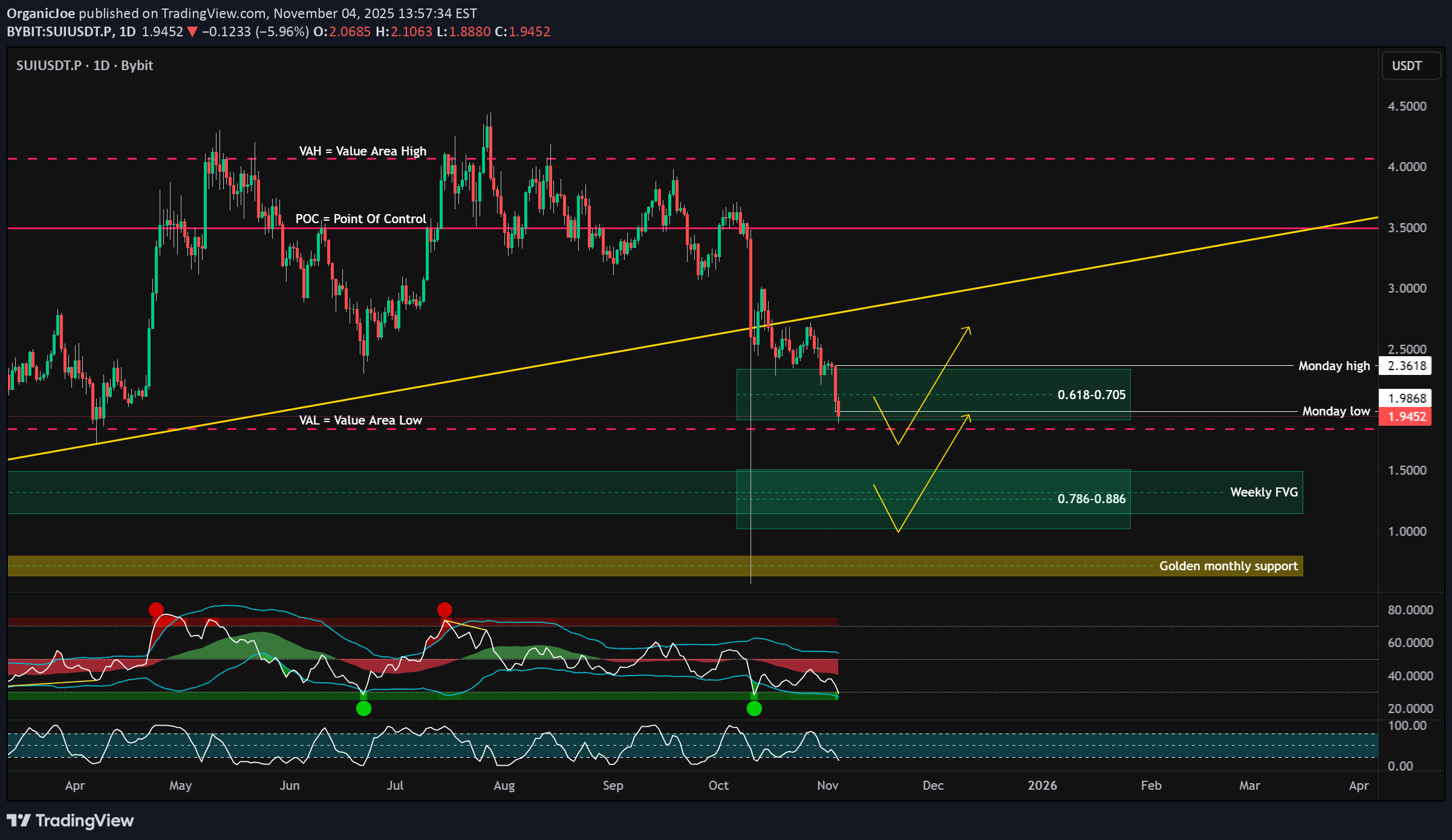The width and height of the screenshot is (1452, 840).
Task: Click the green dot signal near late June
Action: click(x=363, y=708)
